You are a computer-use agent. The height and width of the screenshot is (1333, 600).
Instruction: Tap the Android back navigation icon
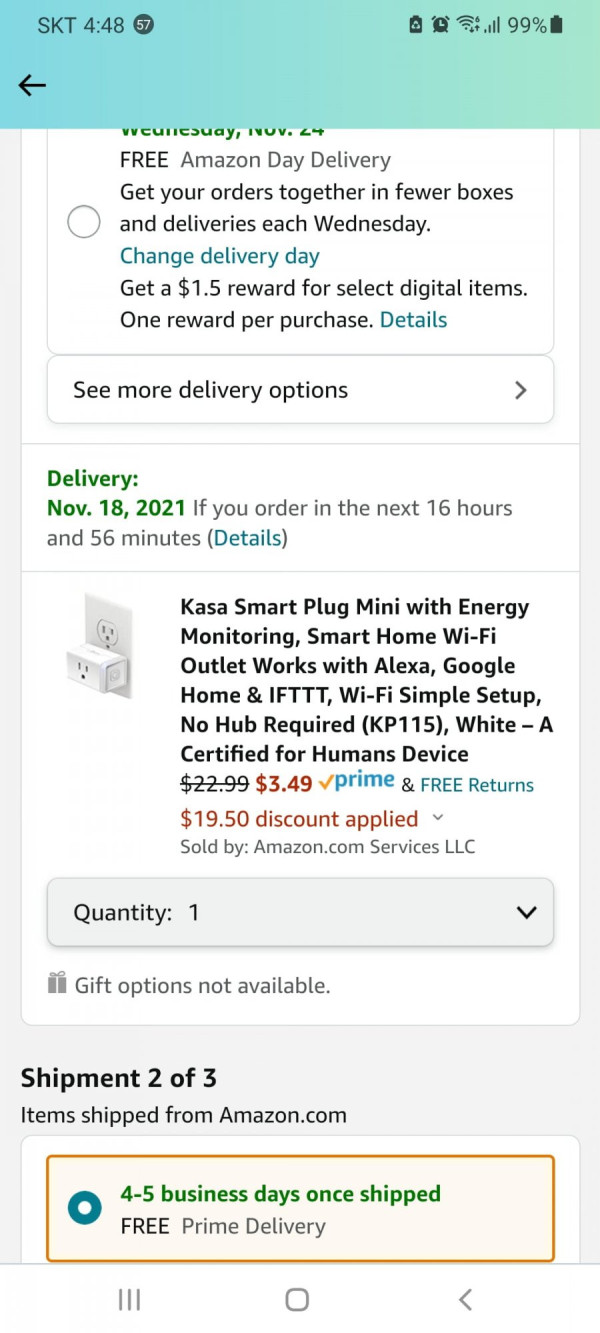pyautogui.click(x=465, y=1299)
